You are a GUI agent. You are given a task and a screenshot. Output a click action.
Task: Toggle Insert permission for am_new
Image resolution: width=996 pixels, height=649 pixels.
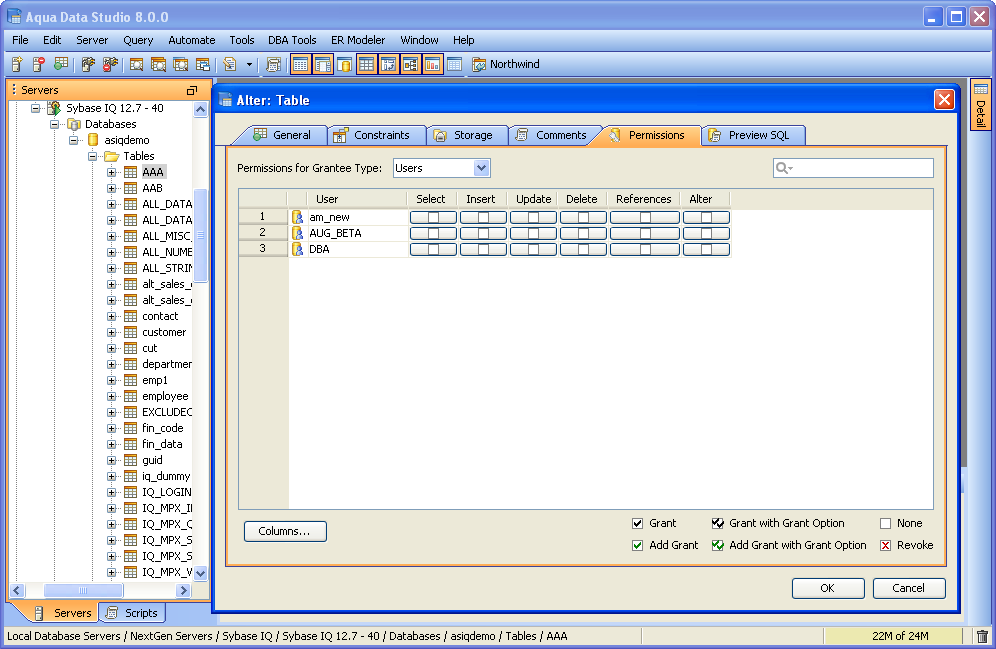click(x=483, y=217)
